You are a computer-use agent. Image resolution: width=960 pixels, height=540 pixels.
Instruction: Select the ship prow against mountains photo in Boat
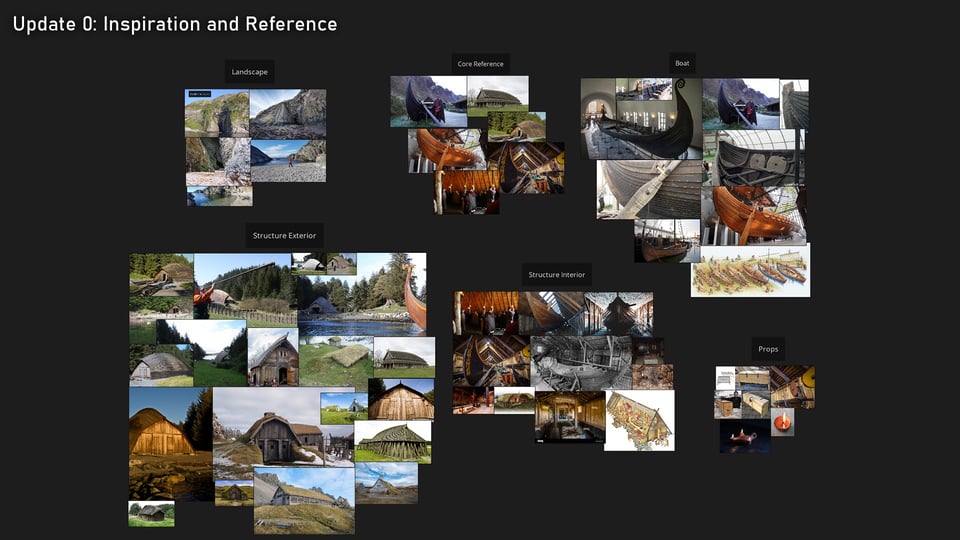[740, 103]
